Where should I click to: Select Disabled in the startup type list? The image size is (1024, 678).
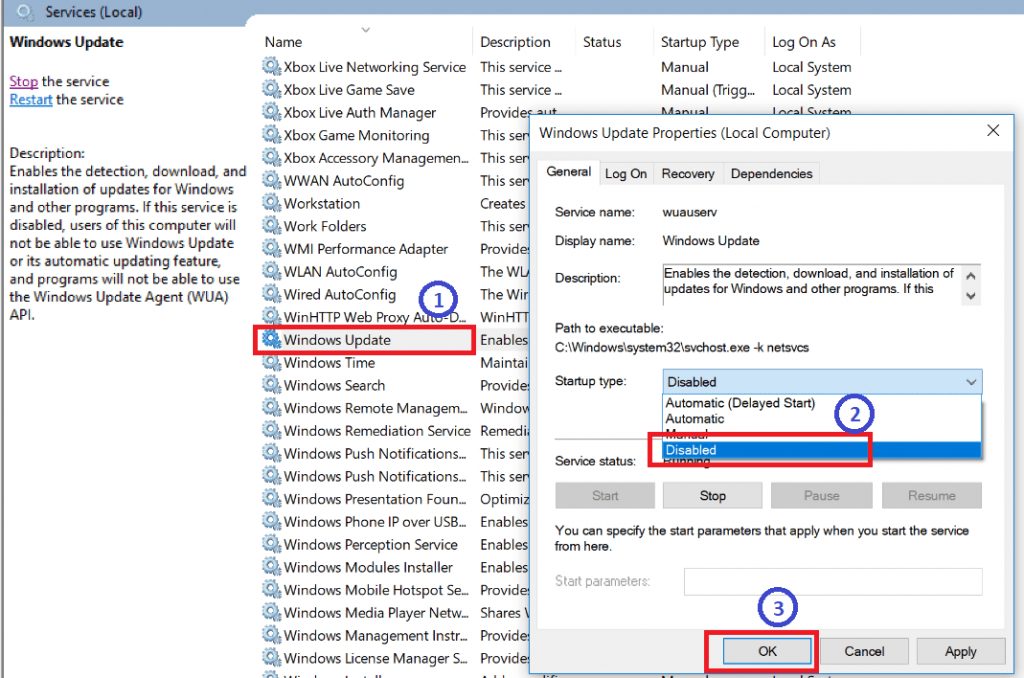[x=738, y=450]
